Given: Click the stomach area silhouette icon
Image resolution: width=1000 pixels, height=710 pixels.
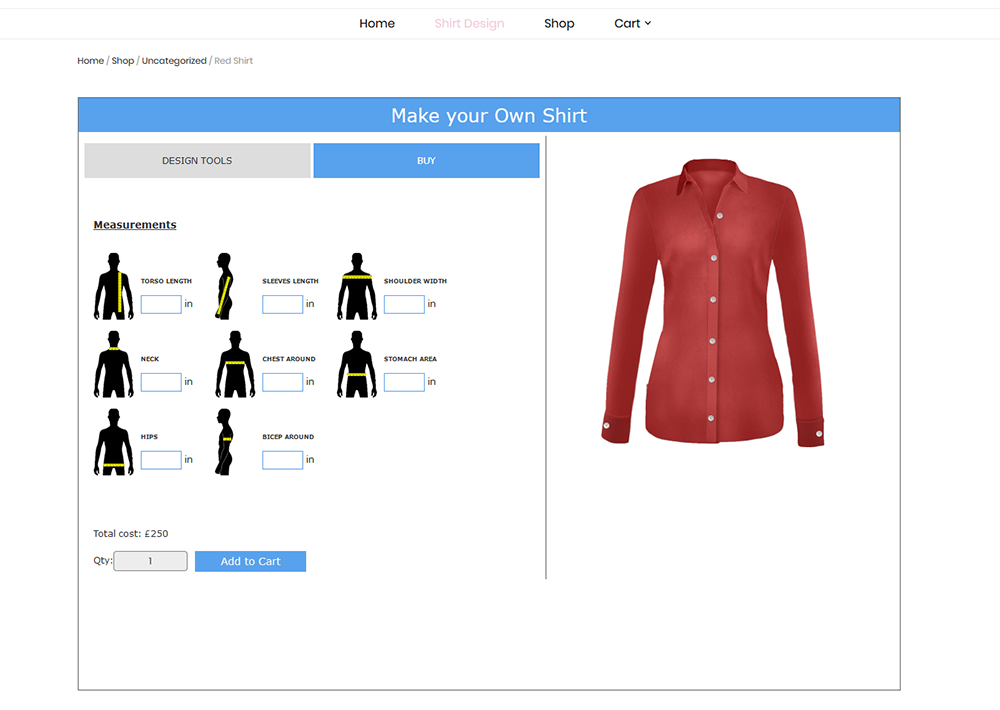Looking at the screenshot, I should pos(357,364).
